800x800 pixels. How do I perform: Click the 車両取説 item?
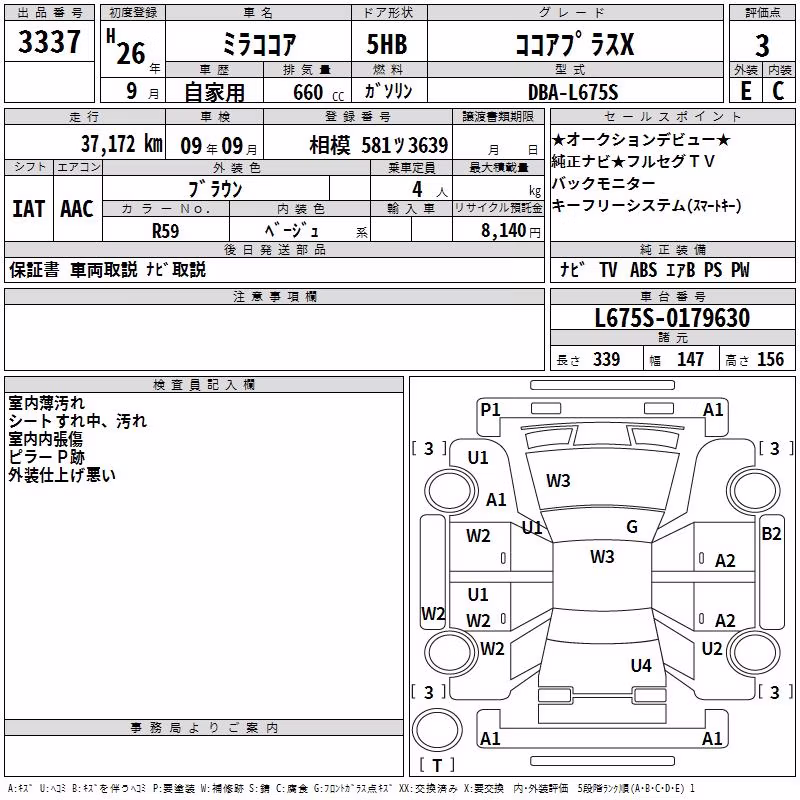[104, 269]
